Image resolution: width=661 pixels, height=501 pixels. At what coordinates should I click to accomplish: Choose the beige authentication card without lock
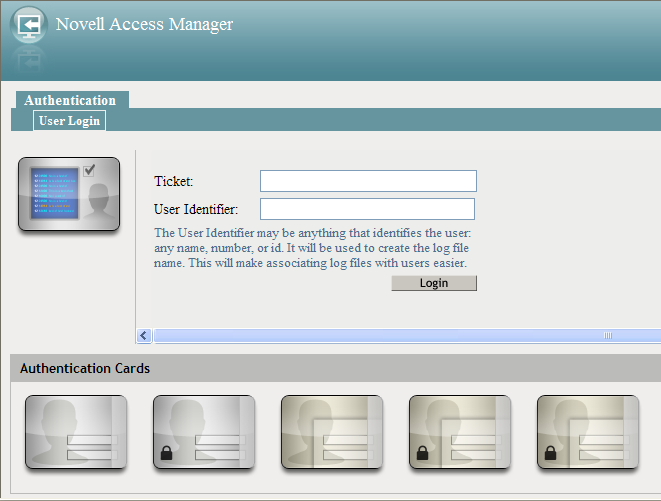332,432
